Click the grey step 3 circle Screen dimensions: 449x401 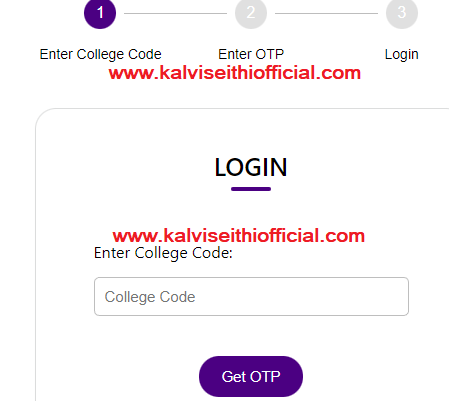click(x=402, y=13)
